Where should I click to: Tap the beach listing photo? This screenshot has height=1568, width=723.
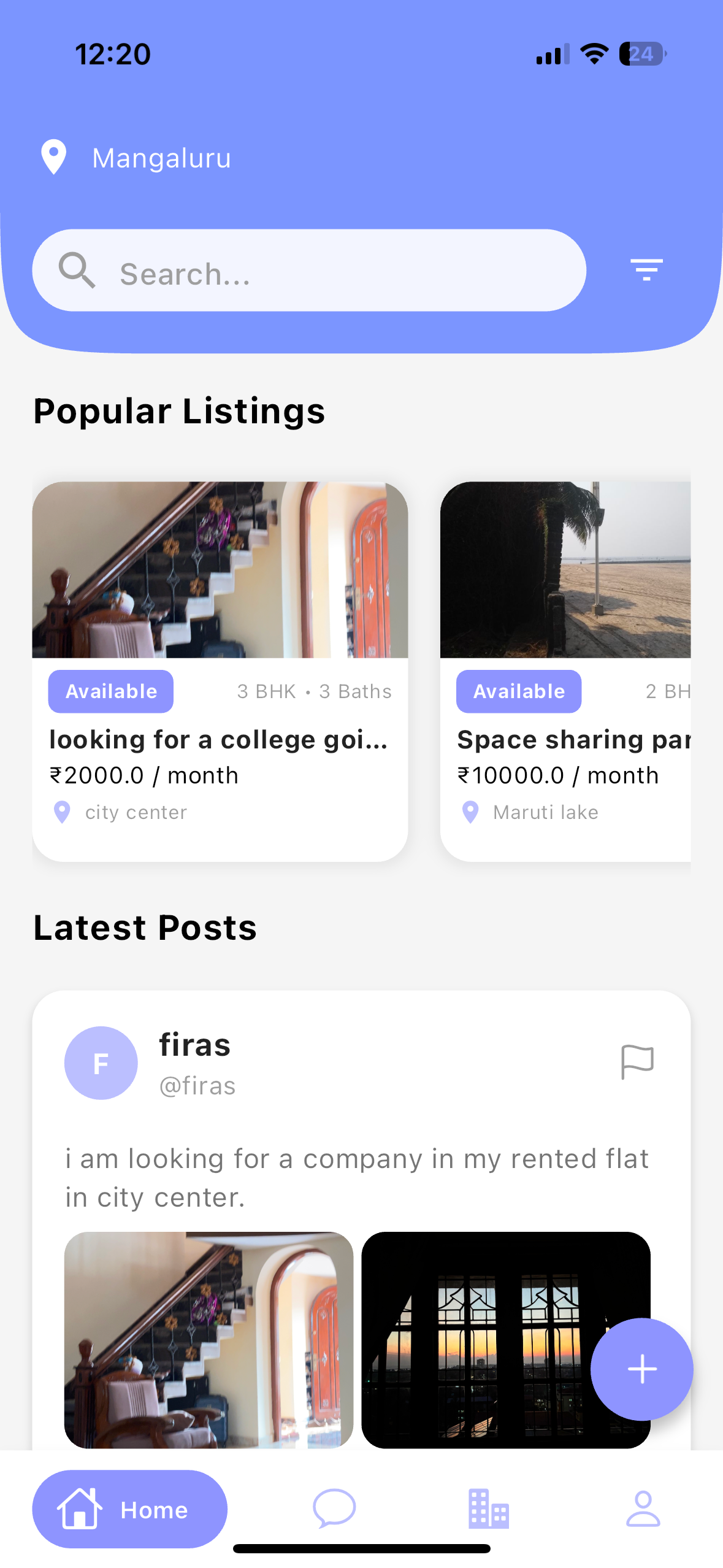pyautogui.click(x=565, y=570)
